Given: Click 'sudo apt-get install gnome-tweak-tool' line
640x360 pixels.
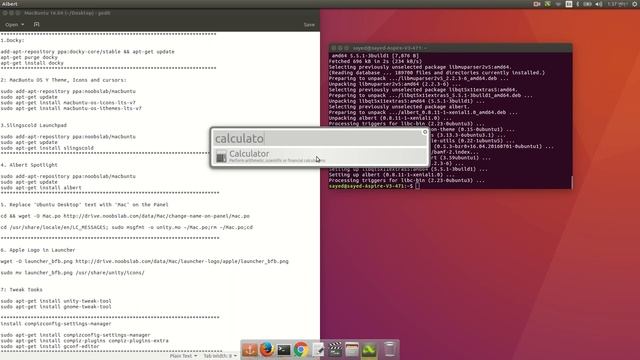Looking at the screenshot, I should tap(56, 307).
